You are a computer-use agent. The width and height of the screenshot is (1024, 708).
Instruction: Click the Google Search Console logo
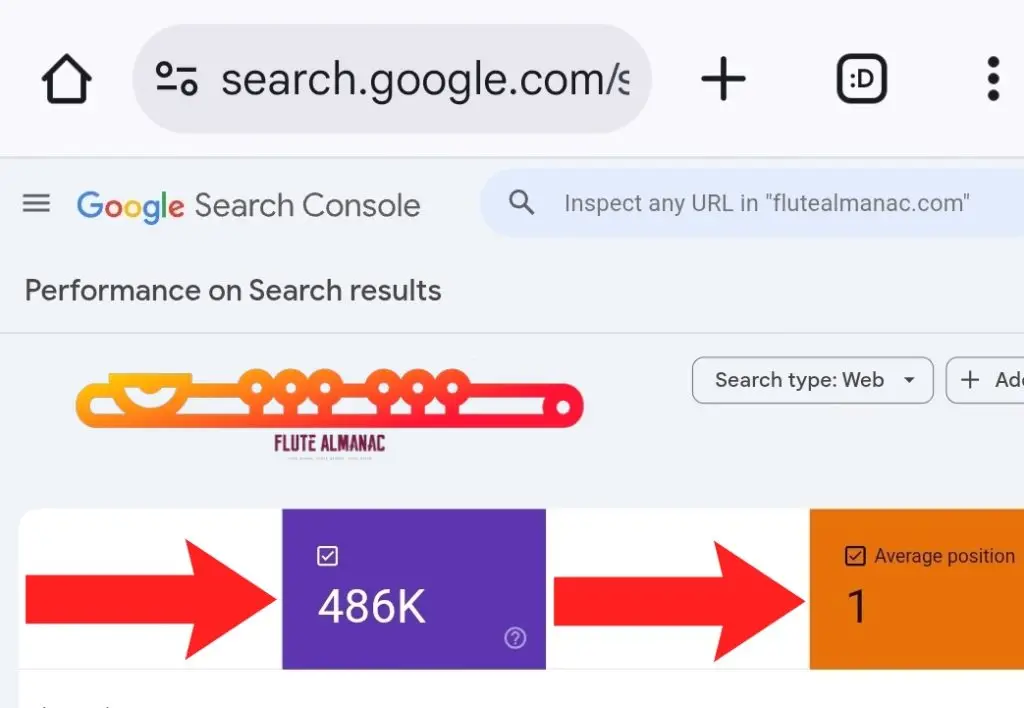[248, 206]
